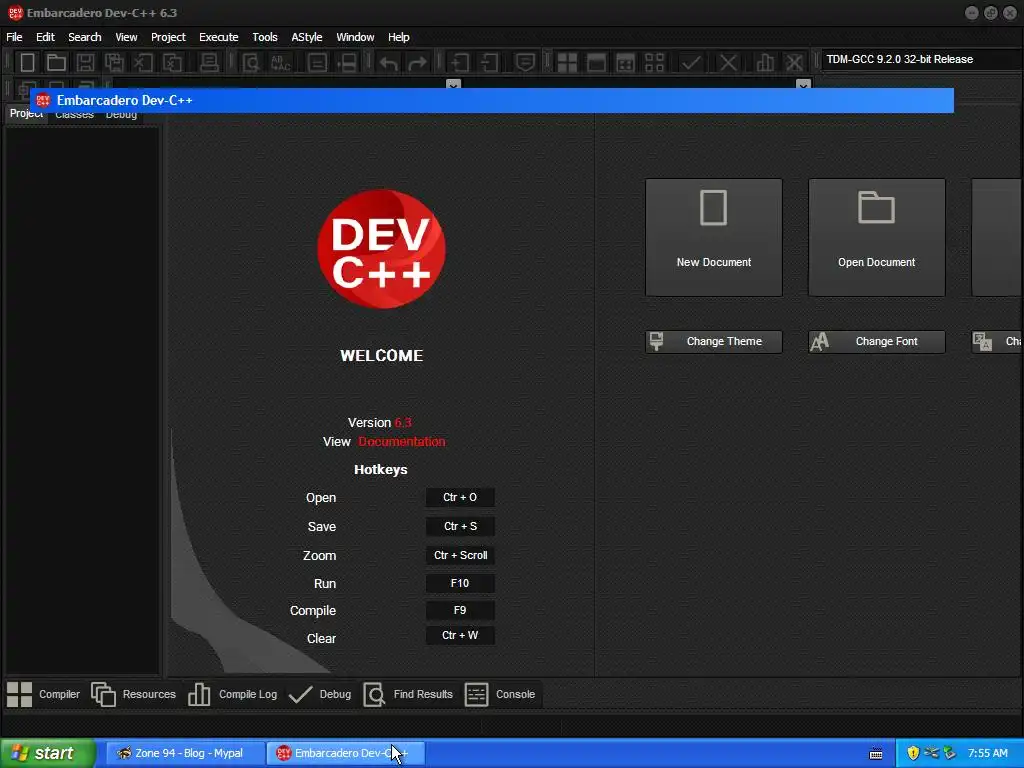Open the bottom Debug tab with checkmark
The width and height of the screenshot is (1024, 768).
click(320, 694)
